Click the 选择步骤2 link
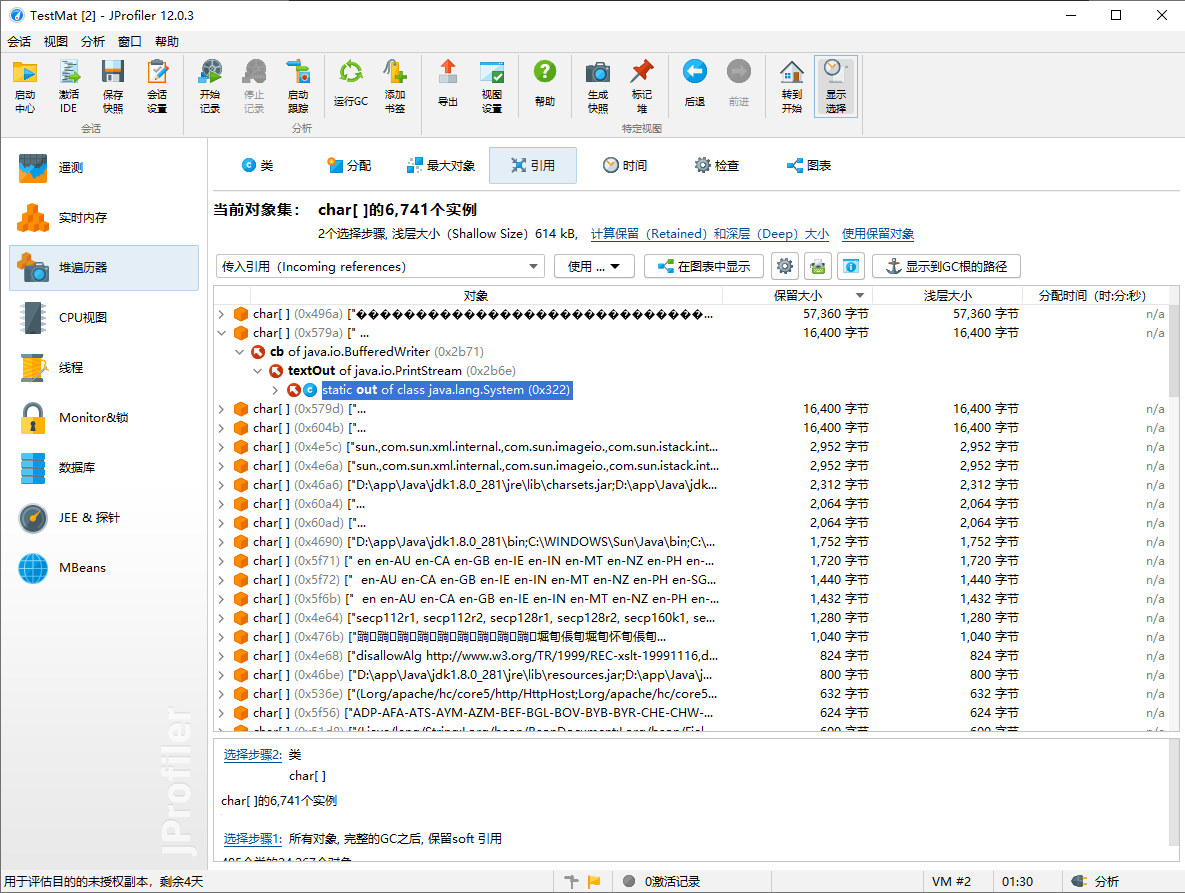The width and height of the screenshot is (1185, 893). [x=252, y=755]
